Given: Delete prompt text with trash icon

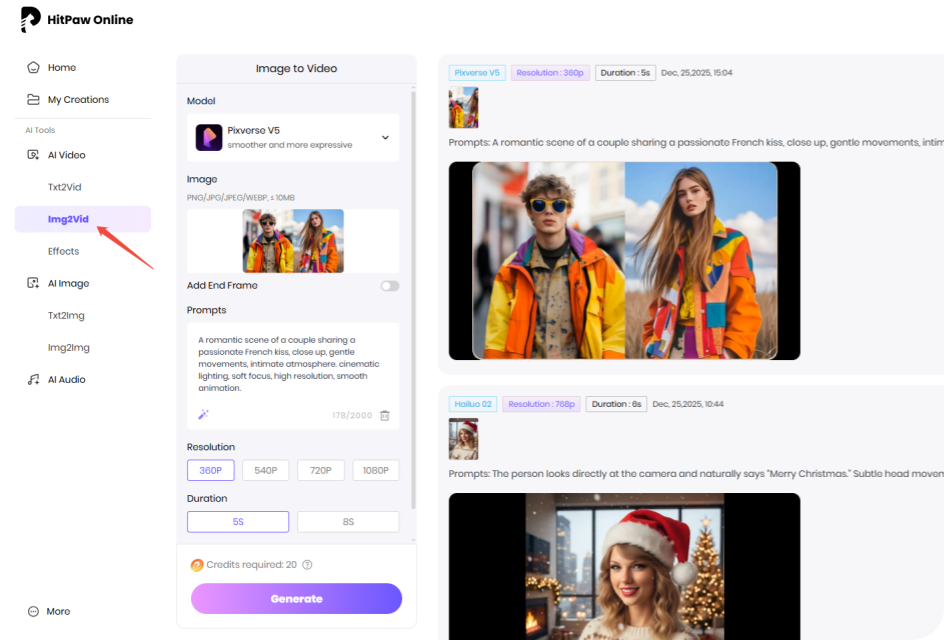Looking at the screenshot, I should tap(385, 415).
